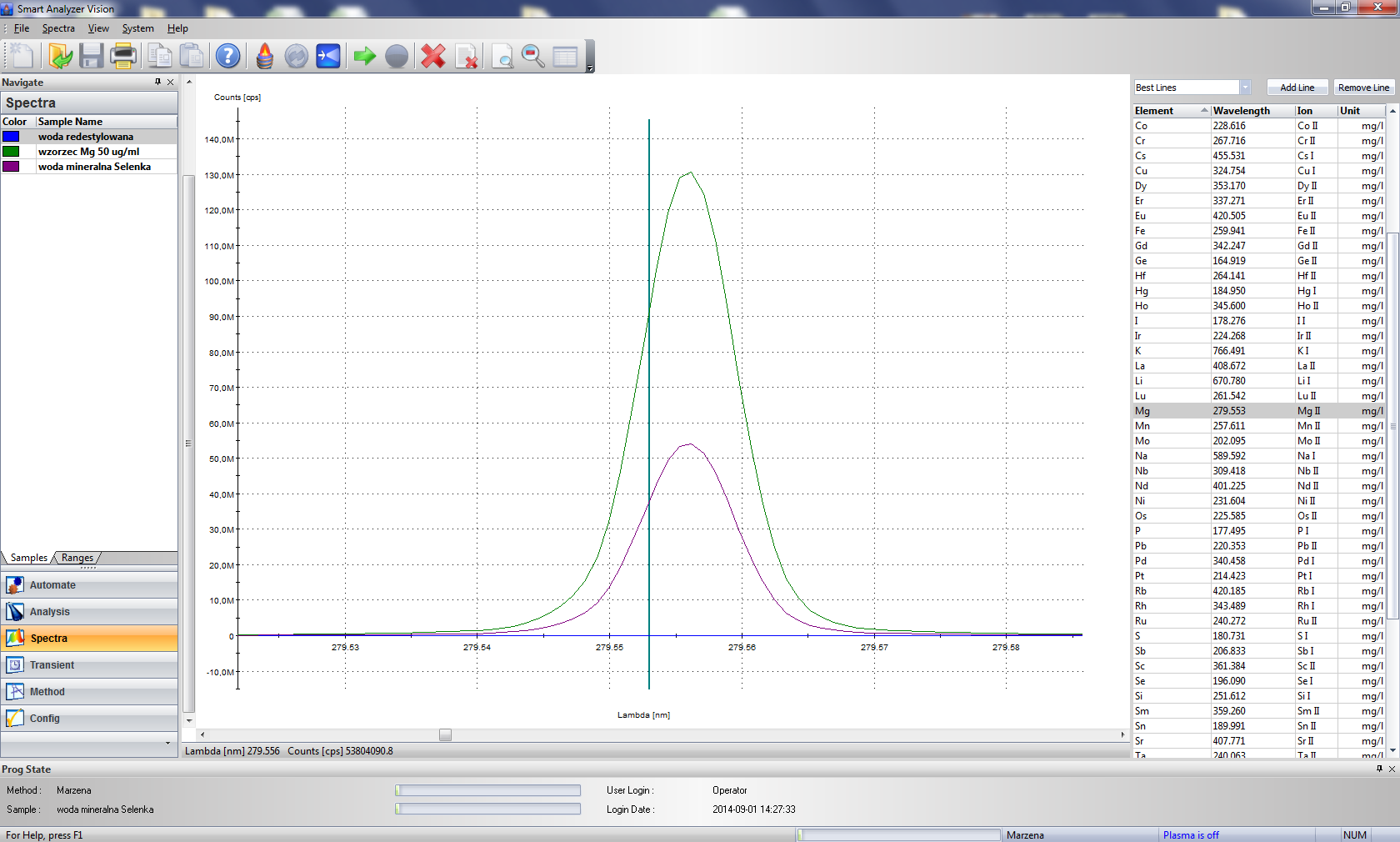Open the Transient navigation section
This screenshot has width=1400, height=842.
(89, 665)
